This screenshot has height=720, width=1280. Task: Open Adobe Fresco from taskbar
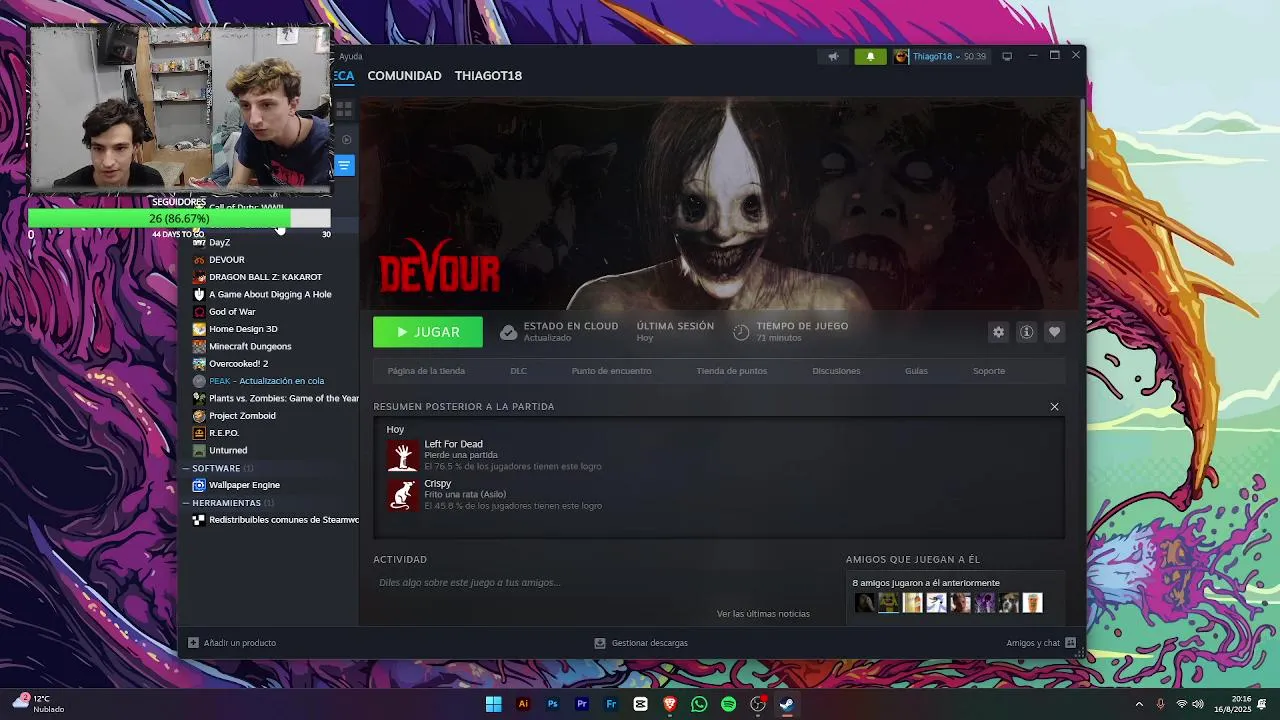[611, 704]
